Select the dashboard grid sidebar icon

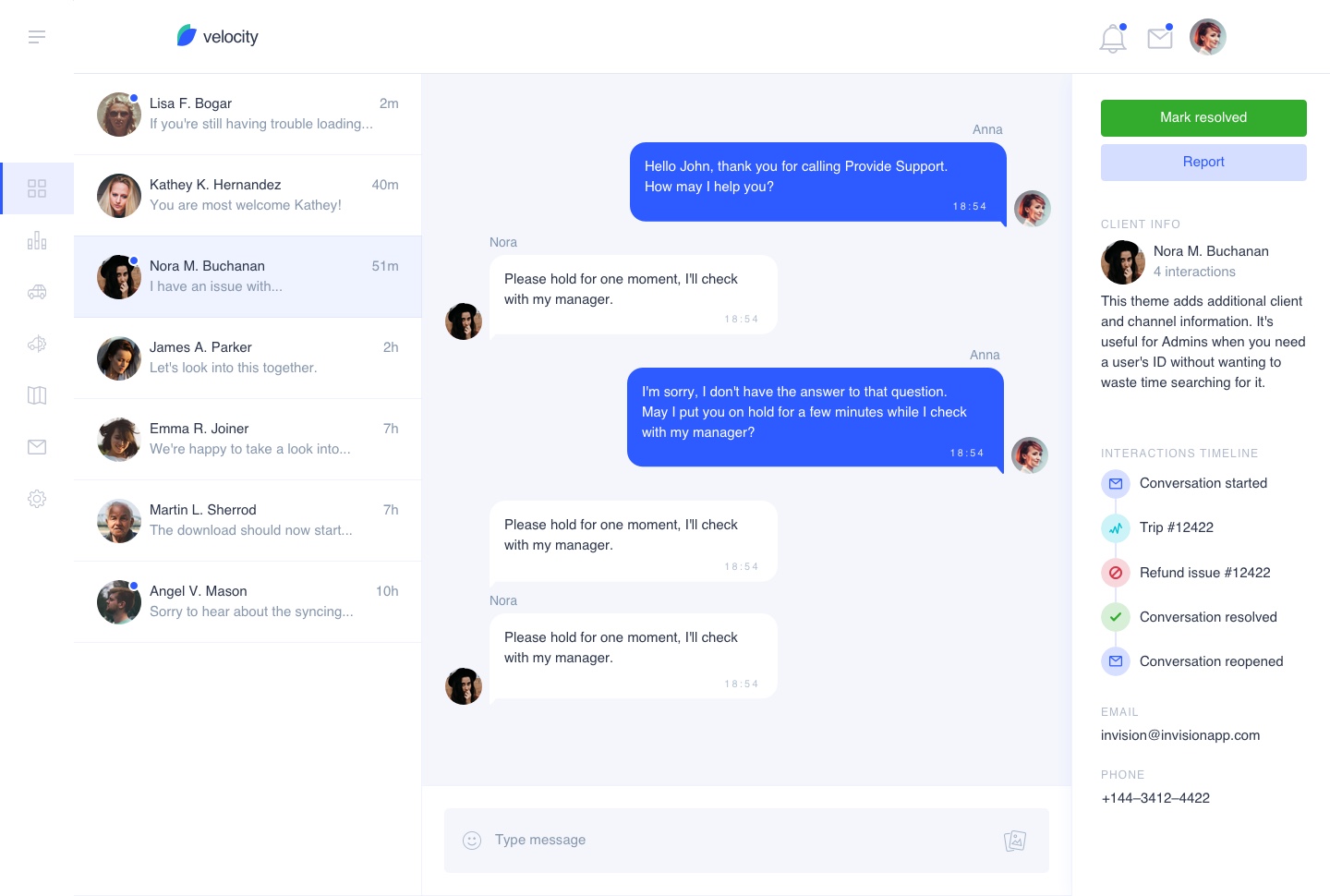37,188
